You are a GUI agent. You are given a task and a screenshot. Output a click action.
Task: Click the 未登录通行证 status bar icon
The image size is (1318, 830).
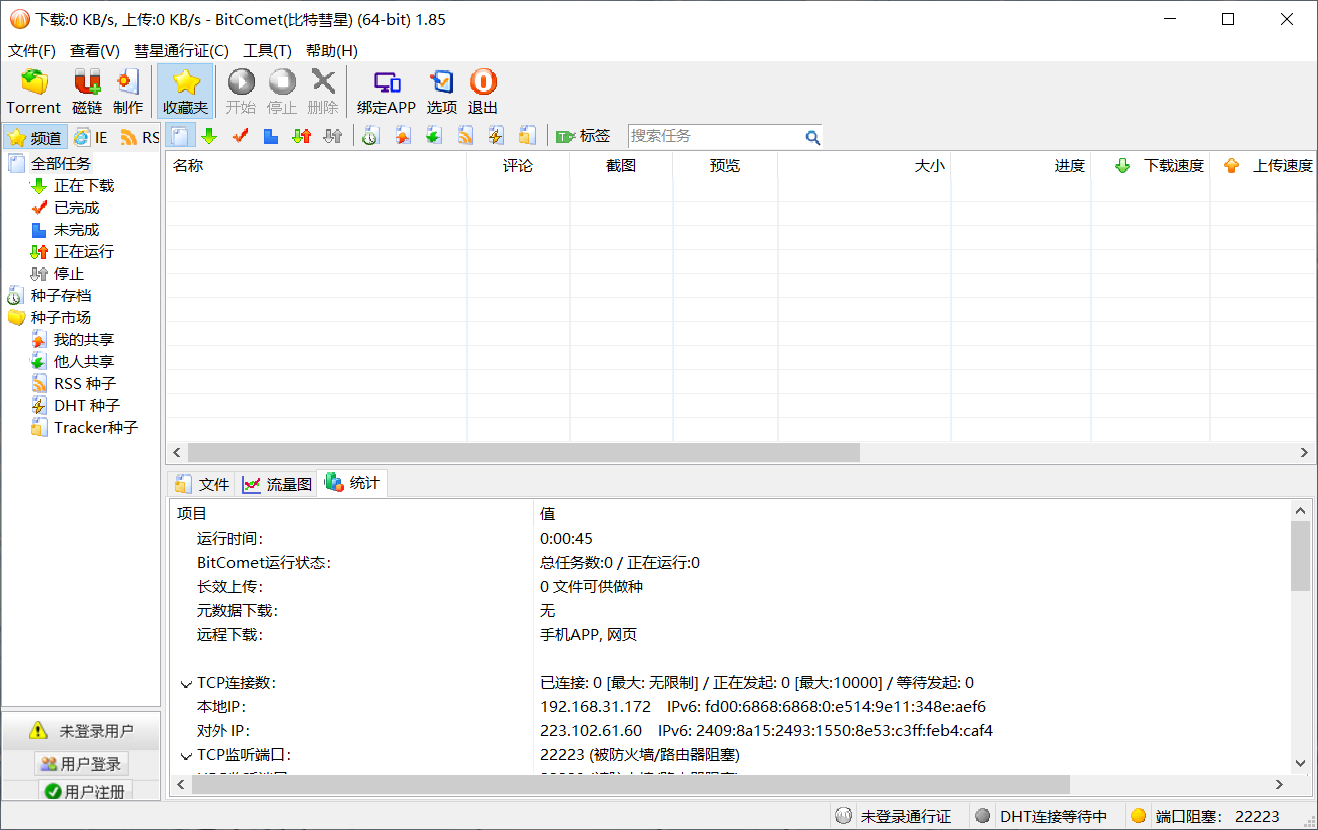coord(843,816)
